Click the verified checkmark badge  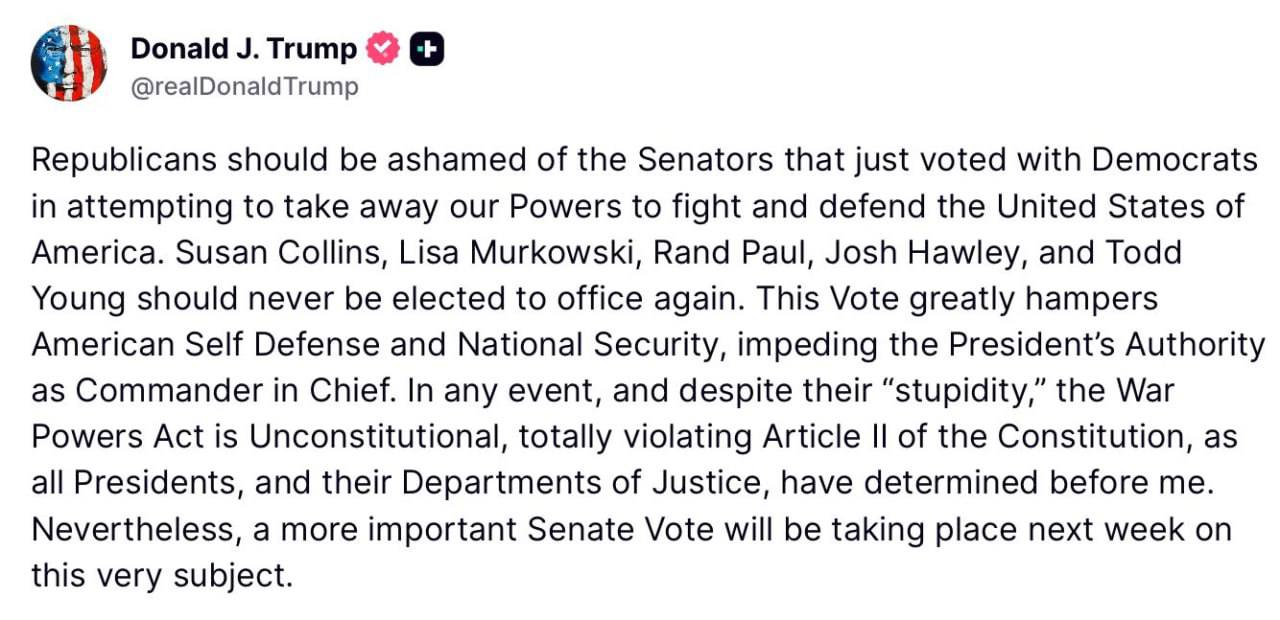click(x=385, y=49)
